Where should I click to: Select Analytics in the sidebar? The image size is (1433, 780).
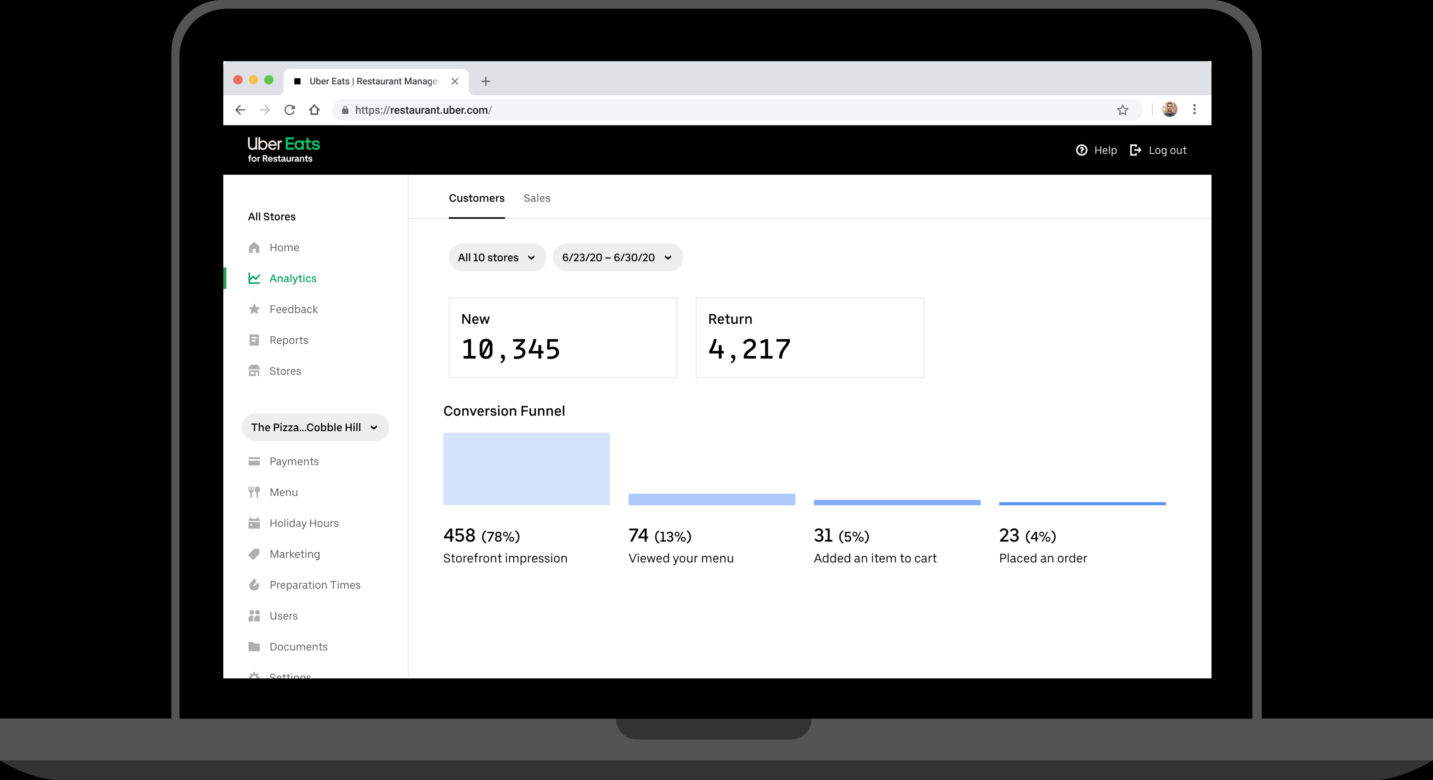pyautogui.click(x=293, y=278)
